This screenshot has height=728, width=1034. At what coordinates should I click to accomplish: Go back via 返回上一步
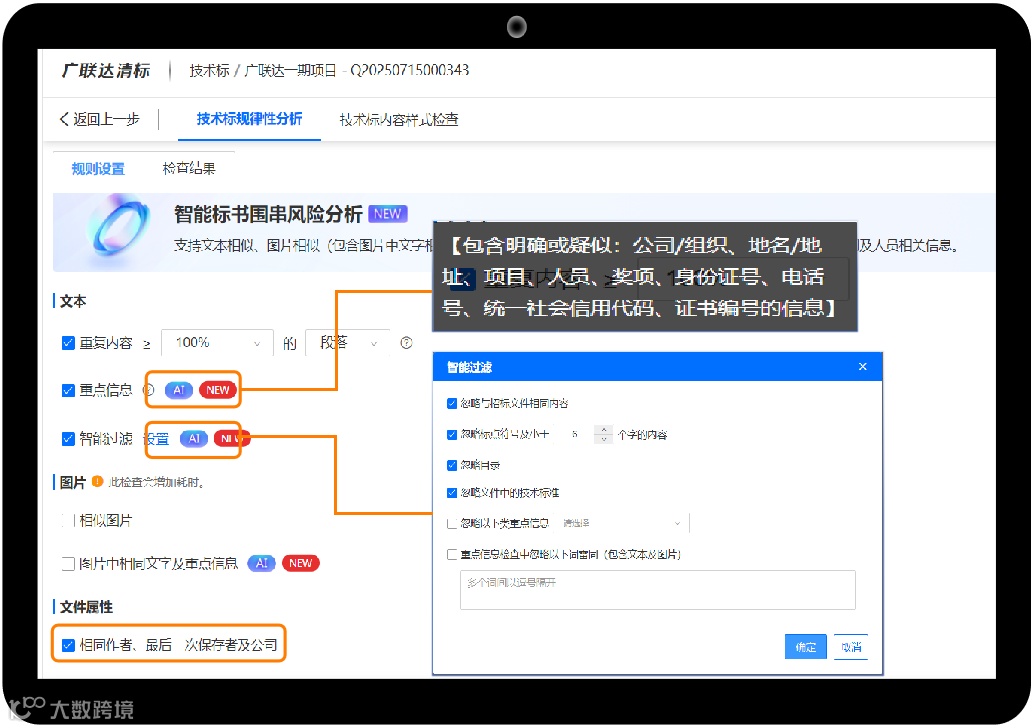click(100, 119)
